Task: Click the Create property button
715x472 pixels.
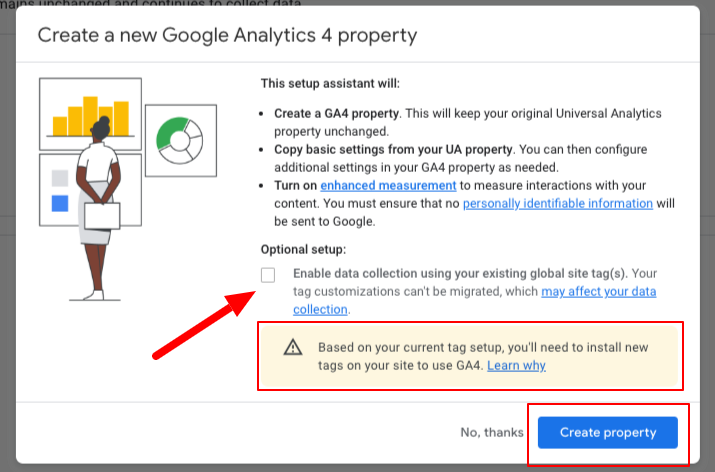Action: tap(608, 432)
